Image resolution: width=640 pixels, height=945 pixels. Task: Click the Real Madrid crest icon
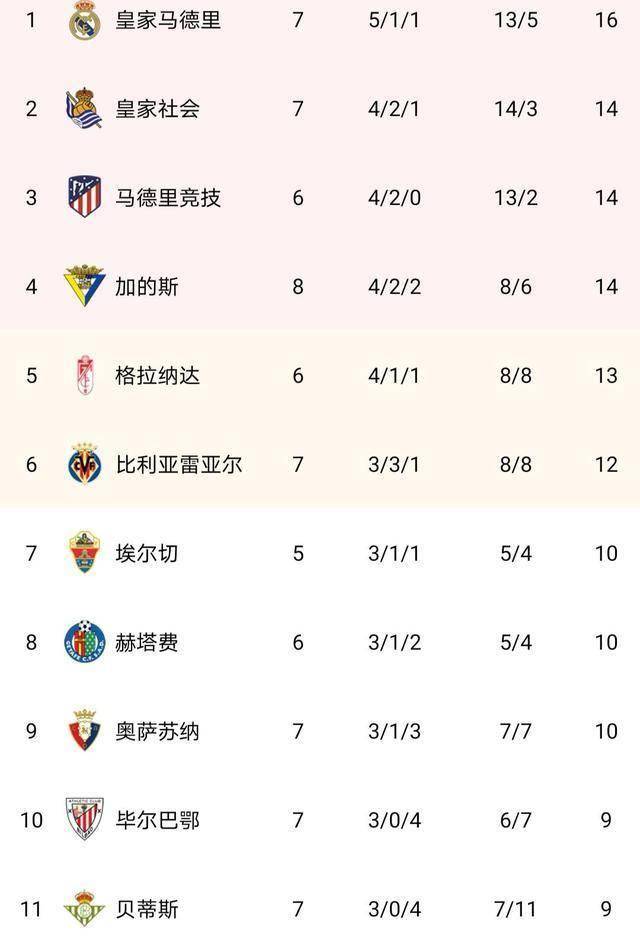coord(84,20)
